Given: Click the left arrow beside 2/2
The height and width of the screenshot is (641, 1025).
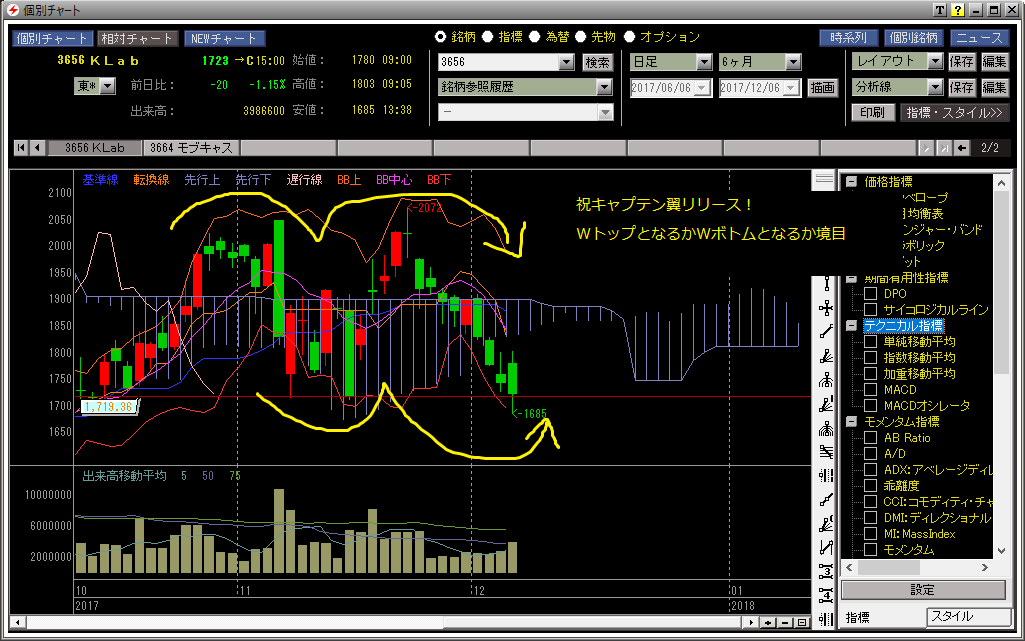Looking at the screenshot, I should [x=962, y=148].
